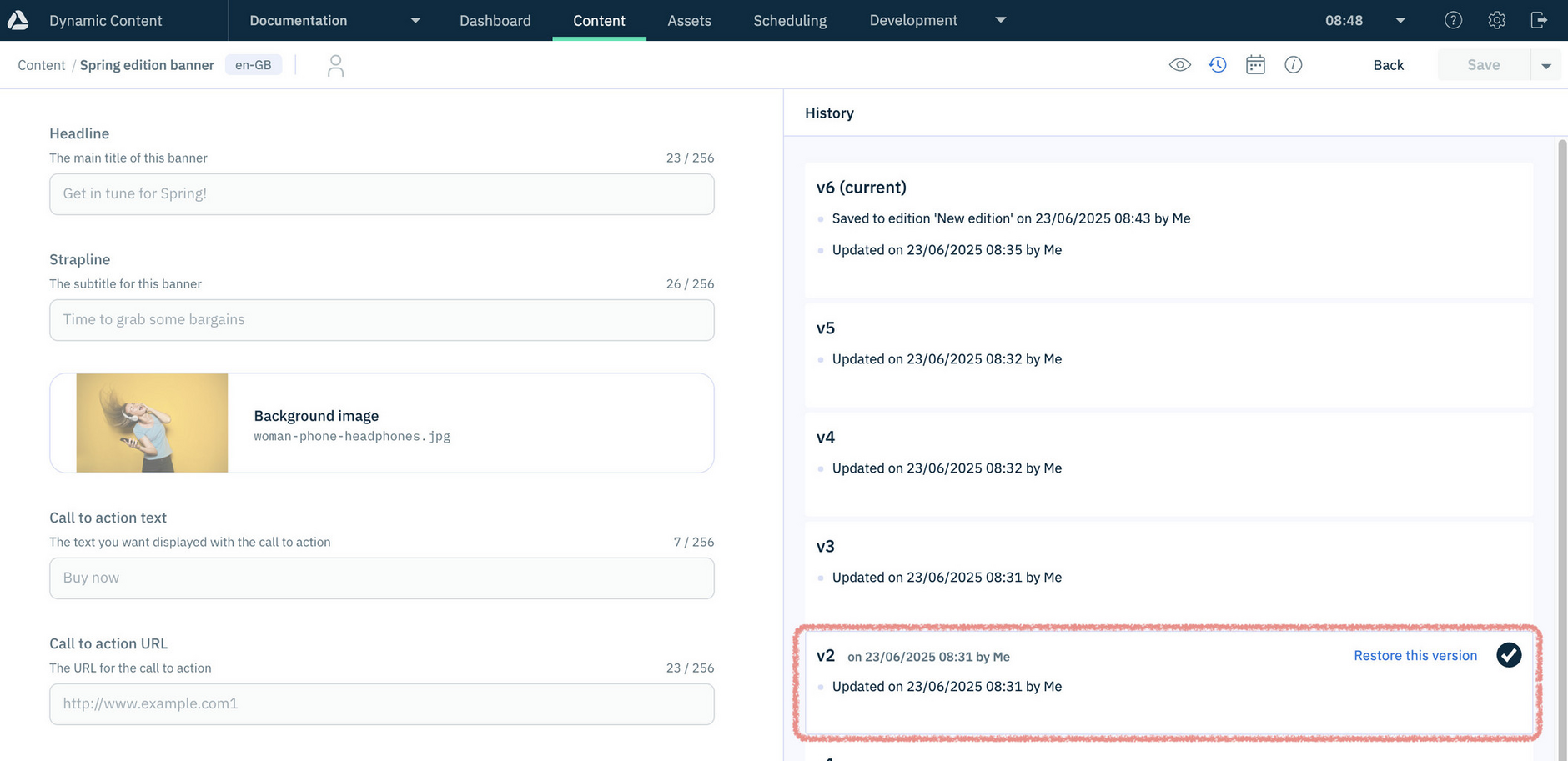
Task: Click Restore this version link
Action: 1415,655
